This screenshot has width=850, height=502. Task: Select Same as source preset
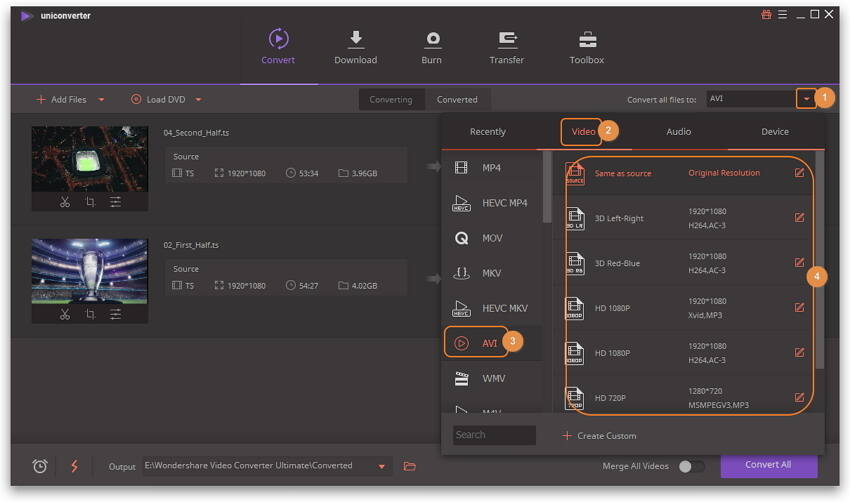(683, 173)
